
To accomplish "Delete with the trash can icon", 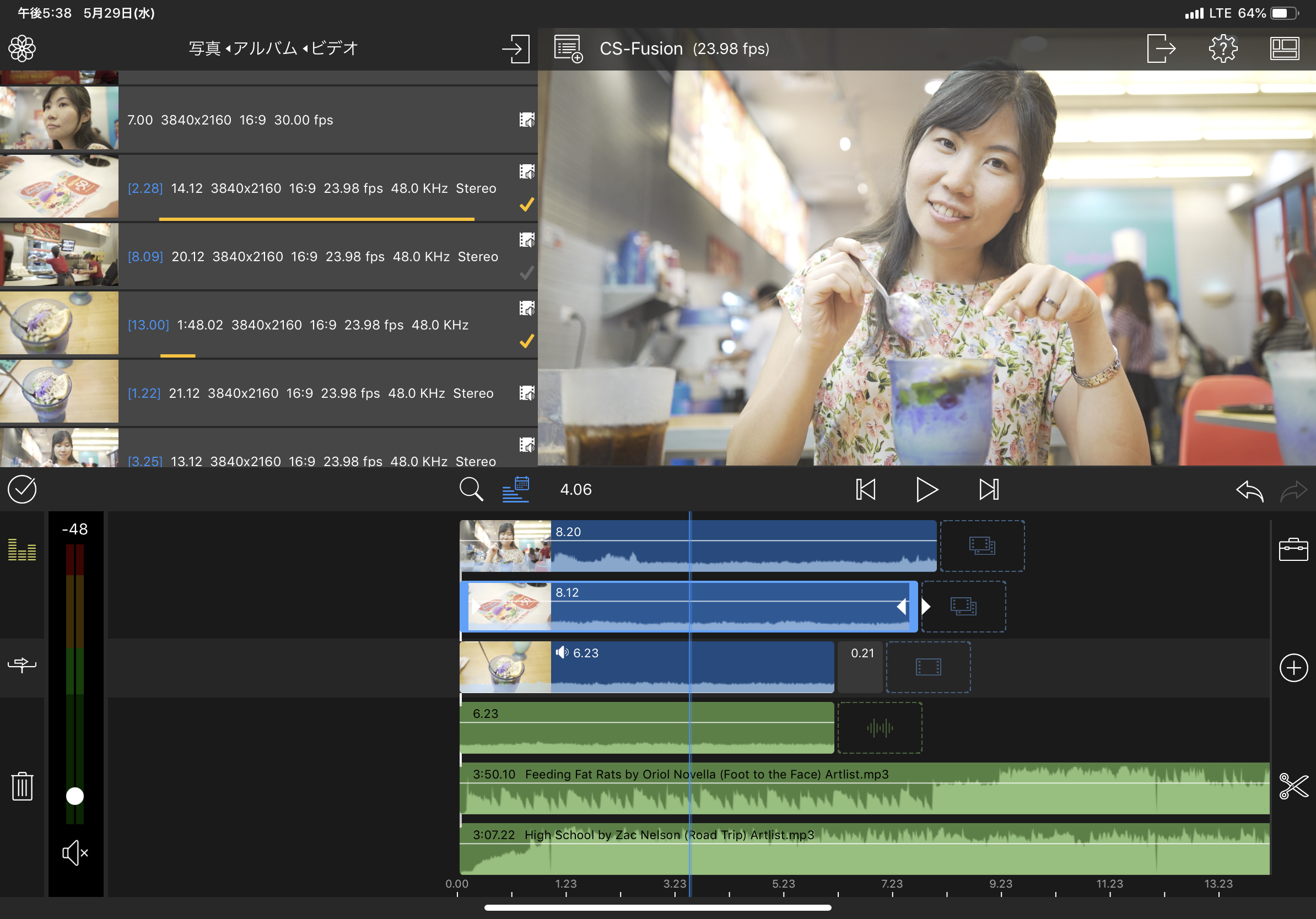I will click(x=22, y=786).
